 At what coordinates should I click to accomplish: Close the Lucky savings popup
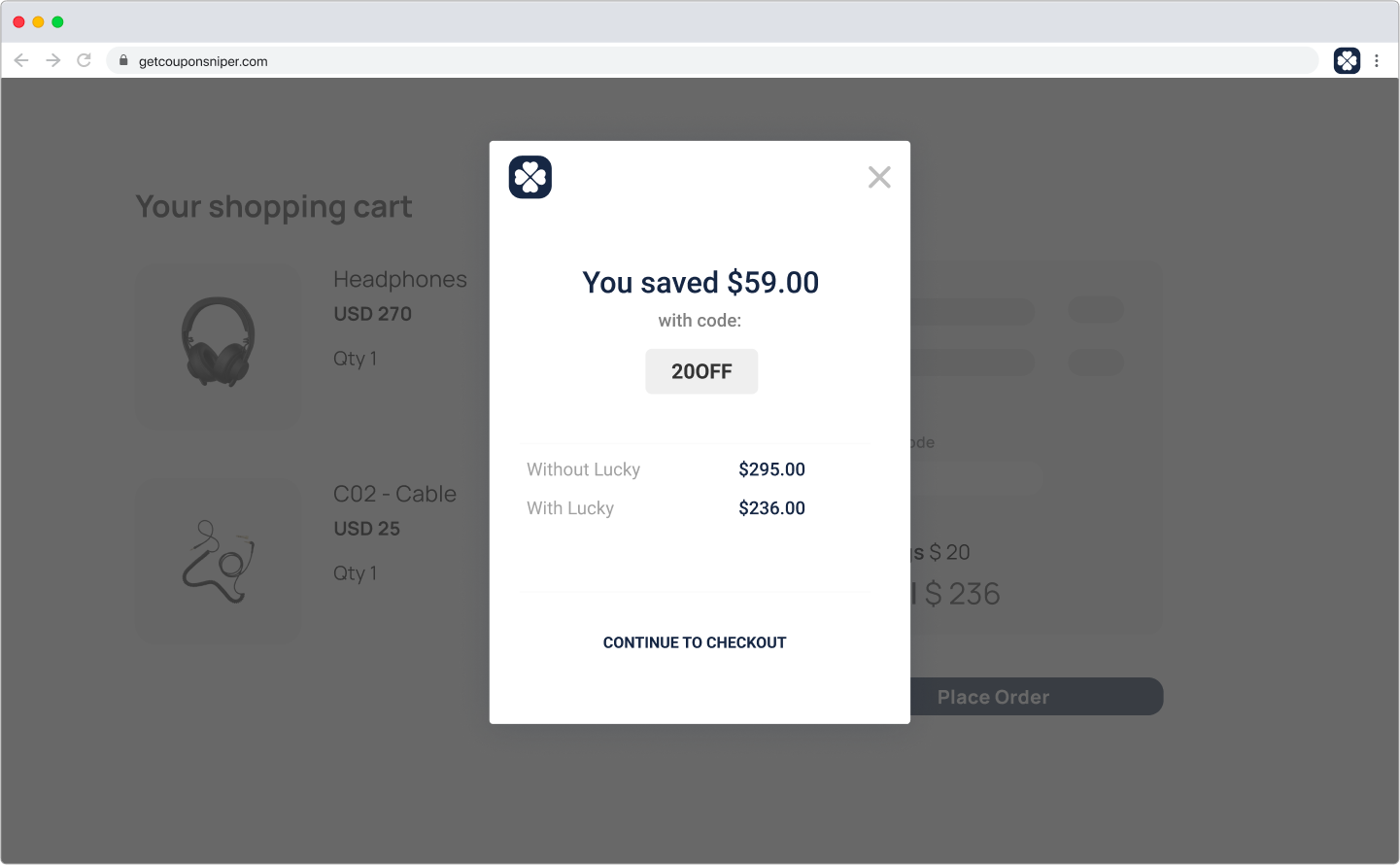click(879, 177)
